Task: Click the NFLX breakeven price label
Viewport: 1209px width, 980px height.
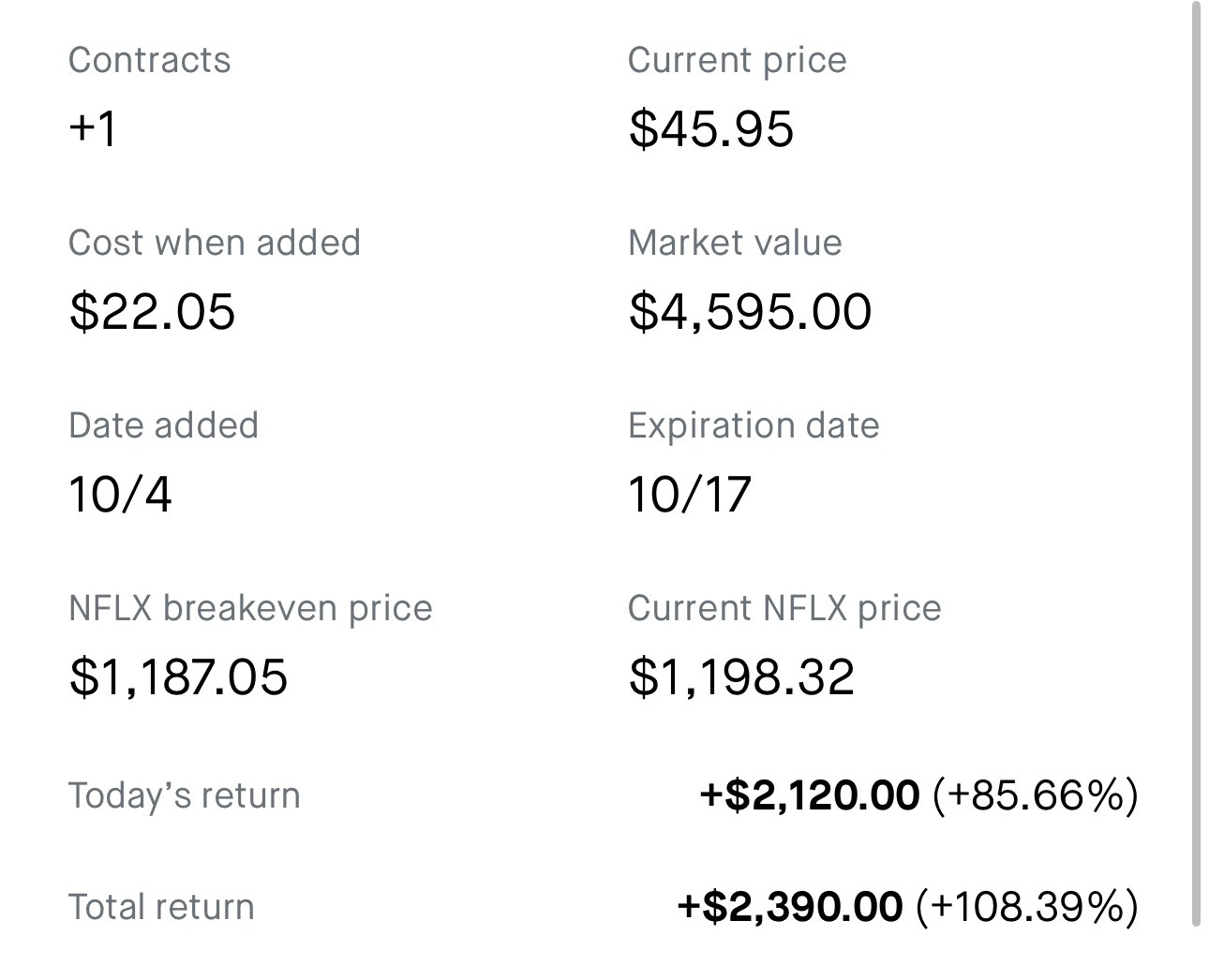Action: 250,608
